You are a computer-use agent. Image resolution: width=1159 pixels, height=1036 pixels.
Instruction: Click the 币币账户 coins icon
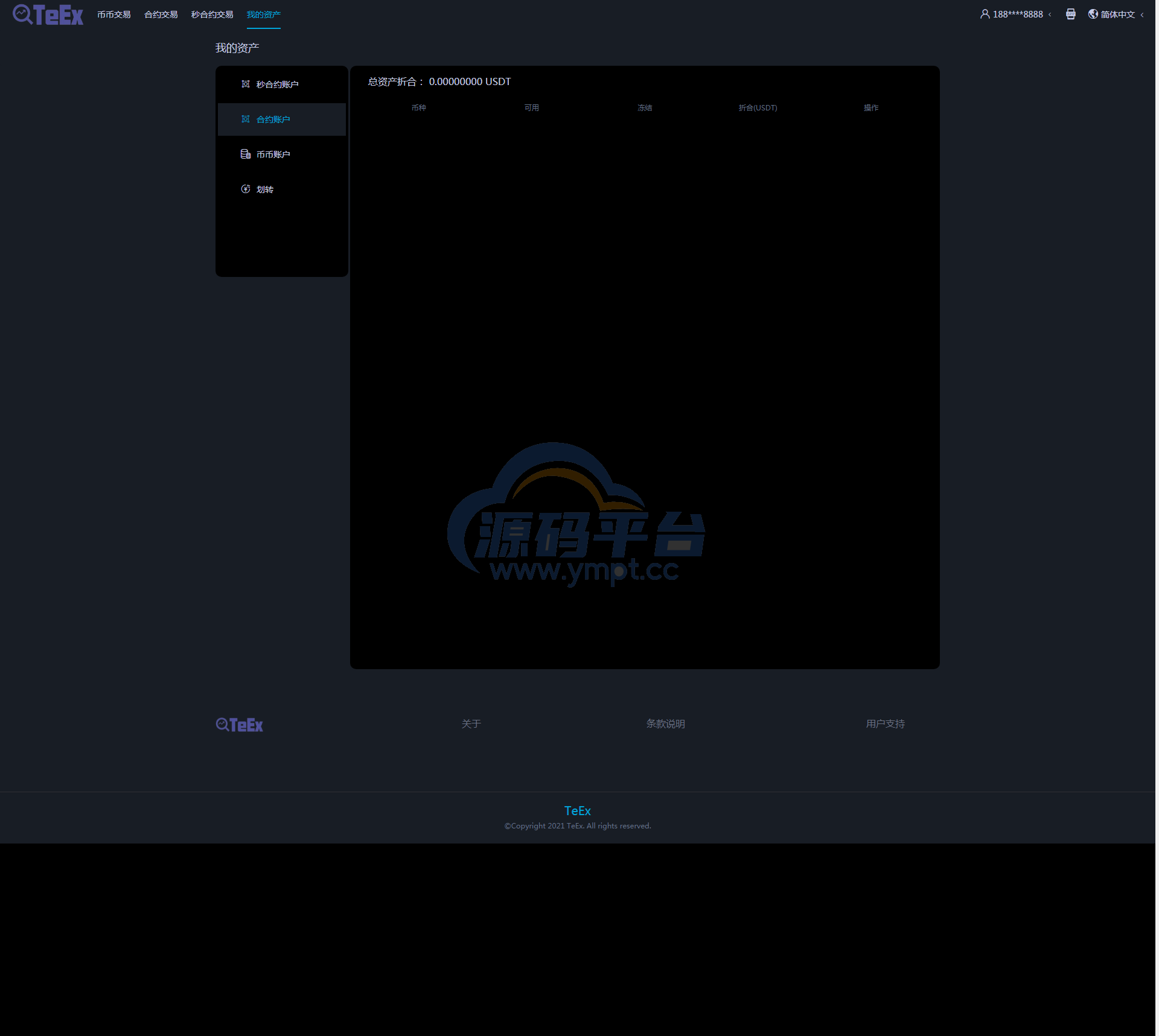[246, 154]
